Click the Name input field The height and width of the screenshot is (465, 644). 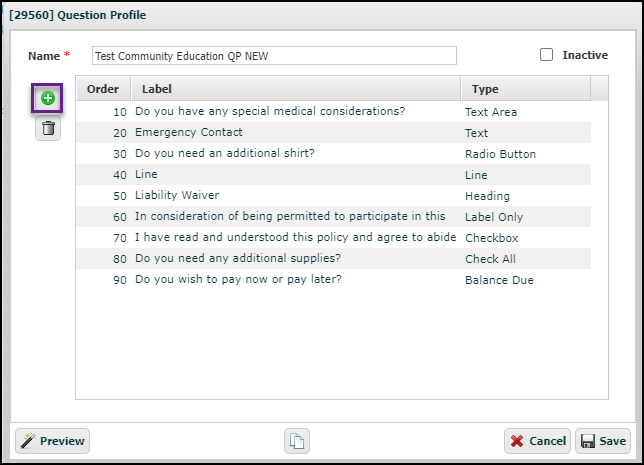click(x=274, y=55)
